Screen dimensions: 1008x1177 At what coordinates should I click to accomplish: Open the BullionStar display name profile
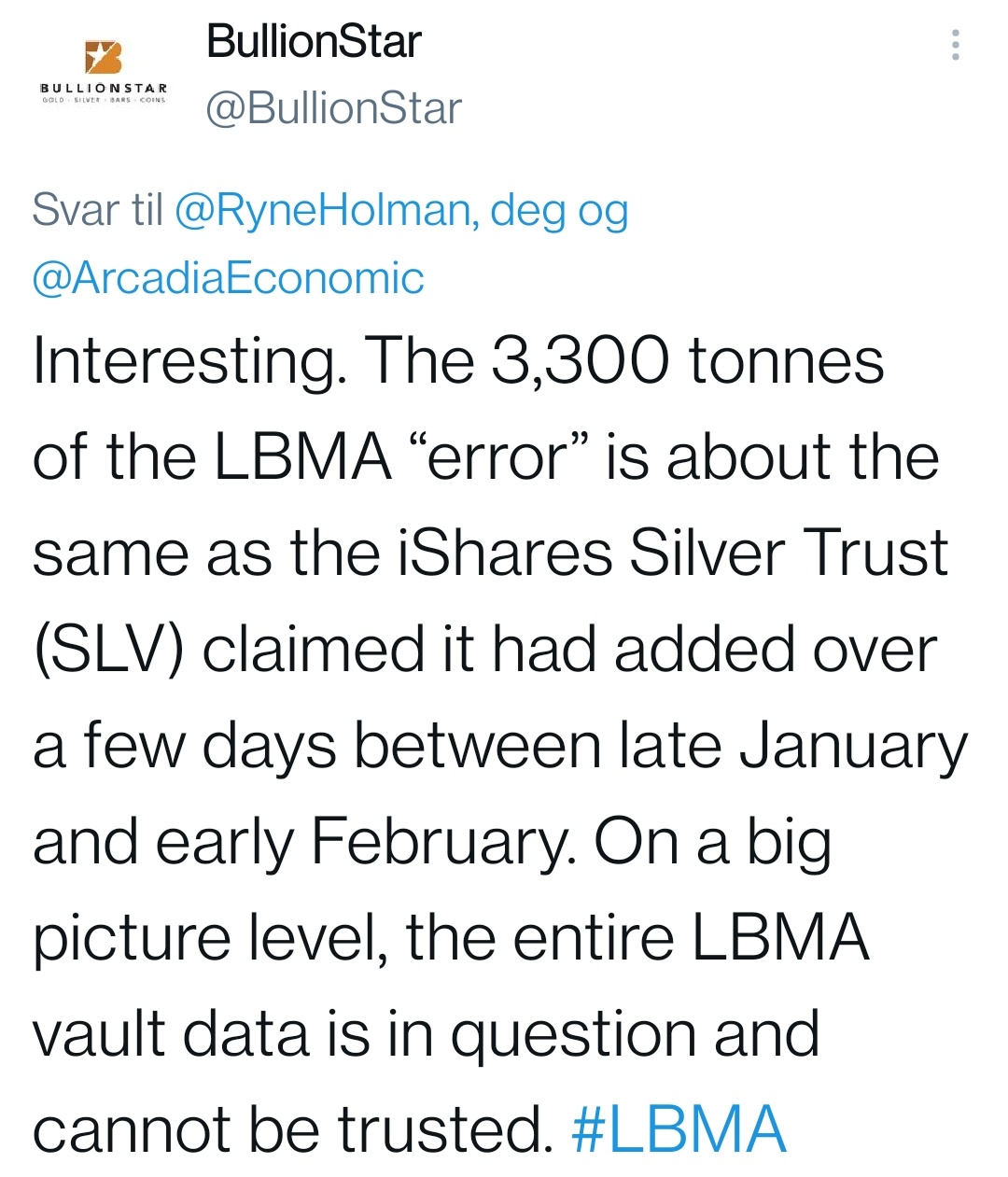(314, 42)
